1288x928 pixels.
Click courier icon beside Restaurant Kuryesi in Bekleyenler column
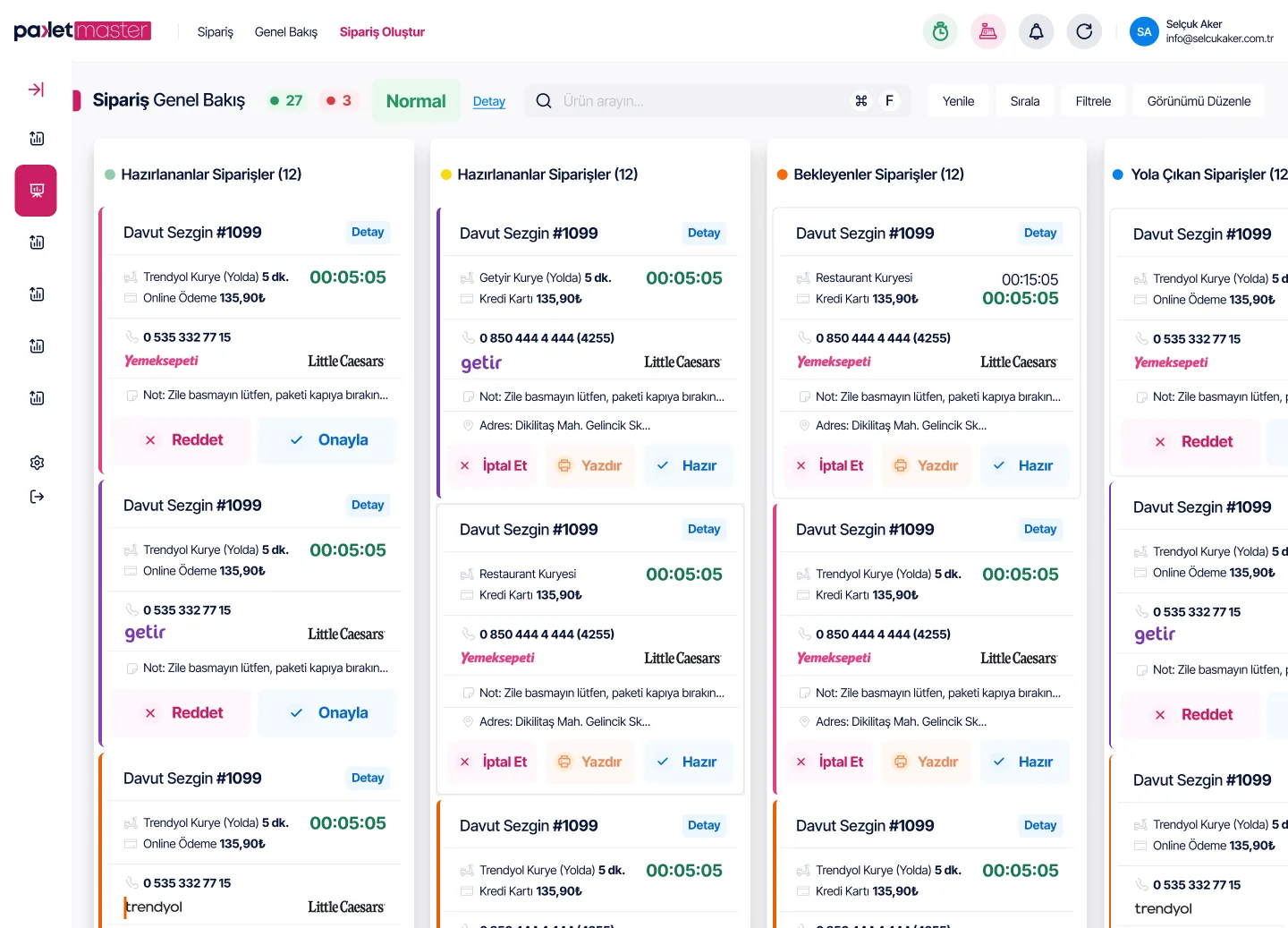[x=803, y=278]
